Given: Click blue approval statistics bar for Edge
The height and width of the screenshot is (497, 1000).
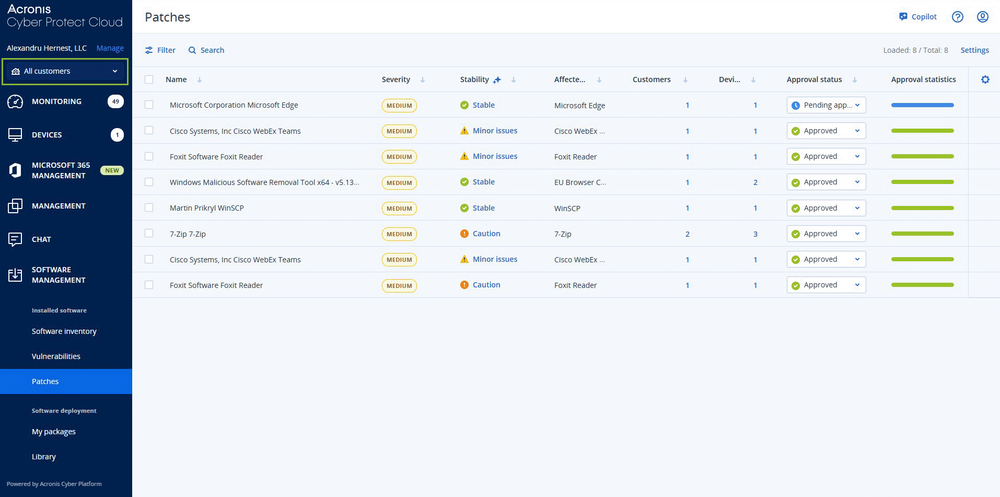Looking at the screenshot, I should point(922,105).
